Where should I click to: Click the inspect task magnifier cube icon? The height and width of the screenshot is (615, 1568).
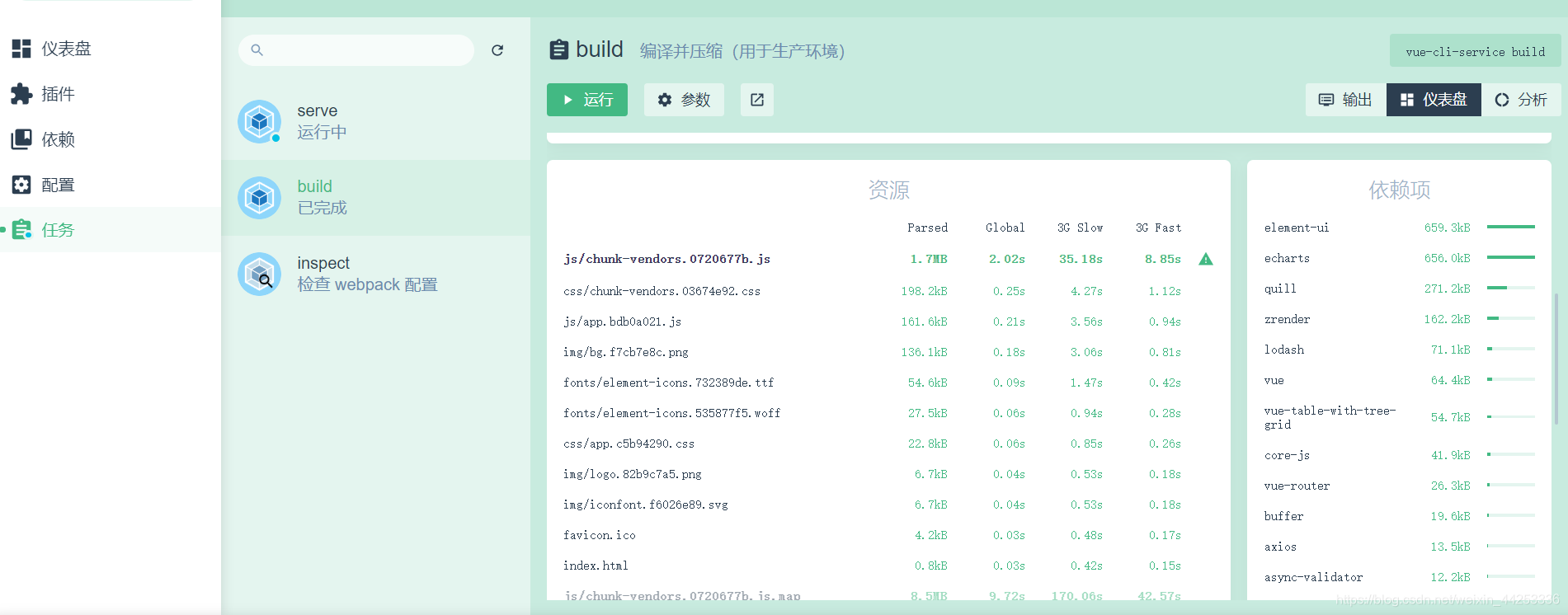pyautogui.click(x=260, y=274)
